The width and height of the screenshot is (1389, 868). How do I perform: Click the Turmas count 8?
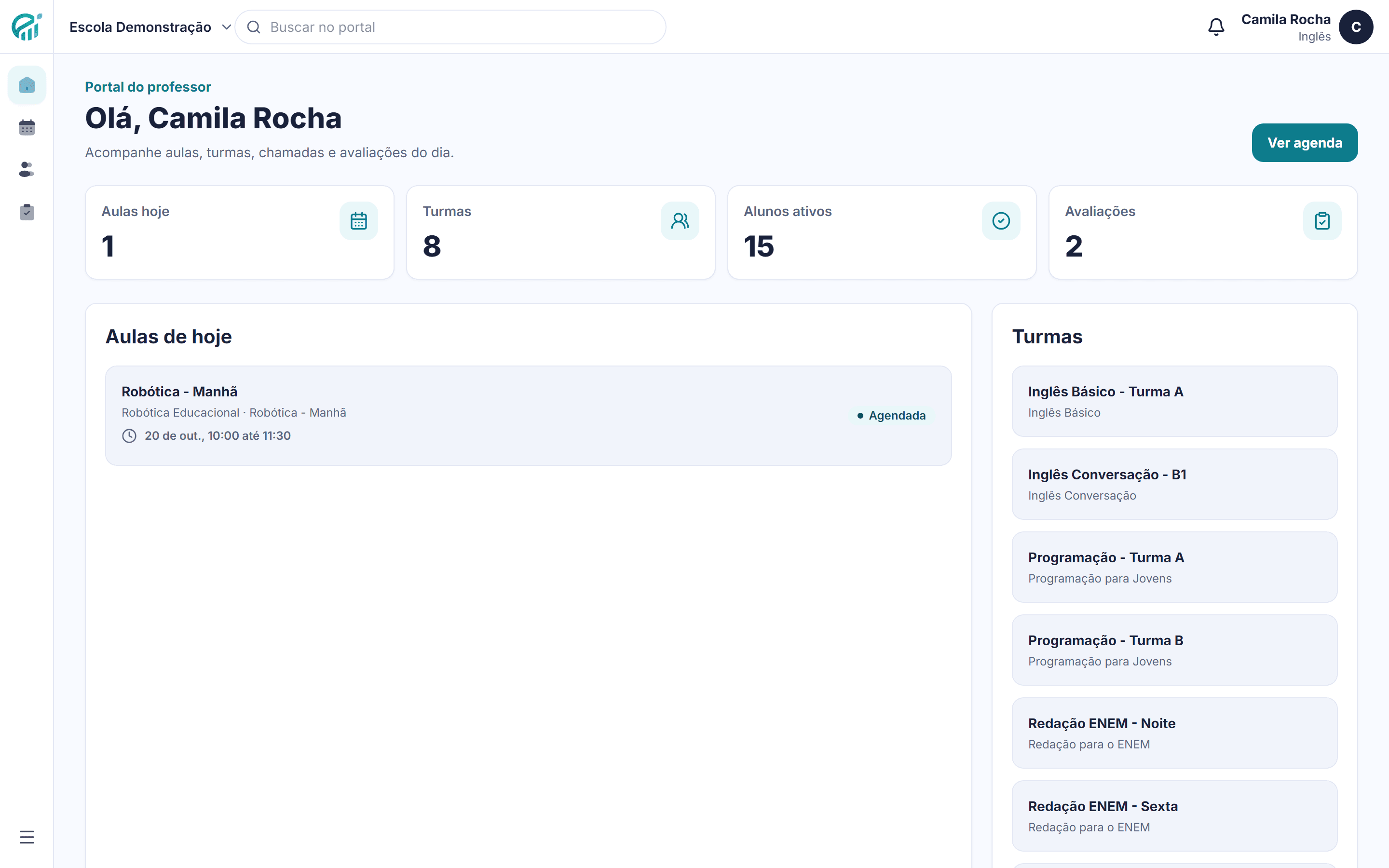[x=432, y=246]
